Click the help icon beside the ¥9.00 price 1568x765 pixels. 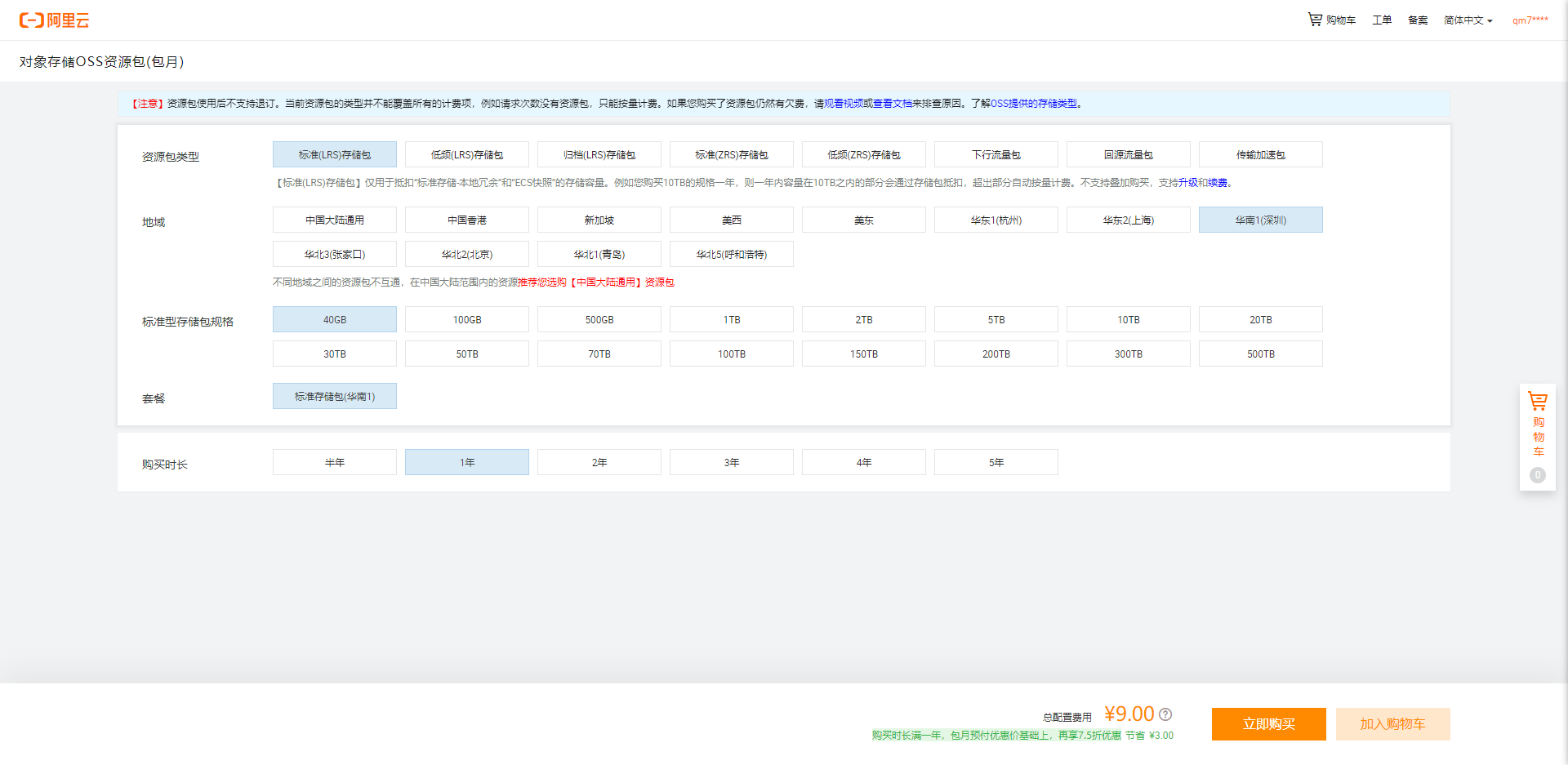(1165, 714)
